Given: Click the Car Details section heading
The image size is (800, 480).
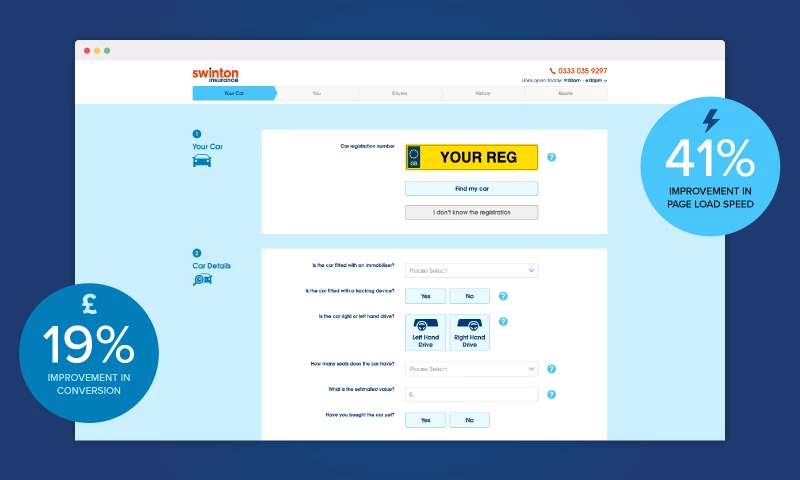Looking at the screenshot, I should [212, 266].
